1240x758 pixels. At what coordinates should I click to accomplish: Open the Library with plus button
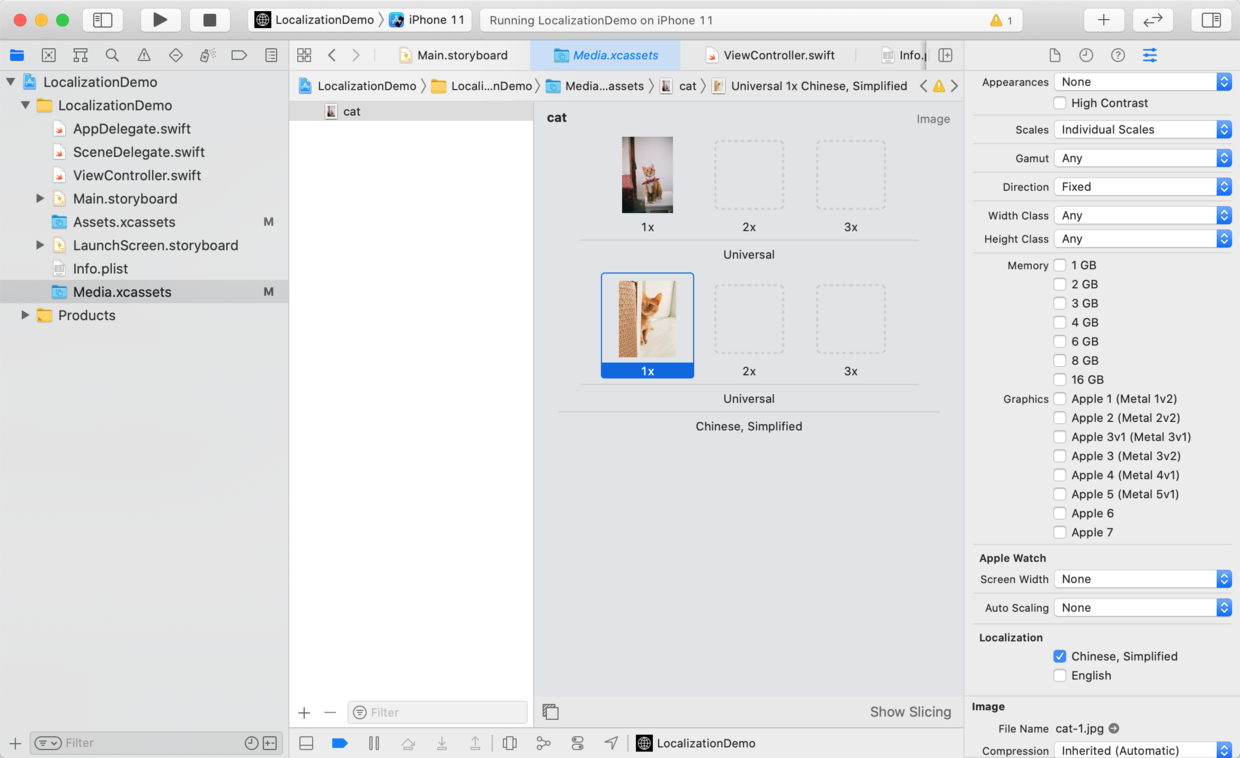tap(1103, 20)
